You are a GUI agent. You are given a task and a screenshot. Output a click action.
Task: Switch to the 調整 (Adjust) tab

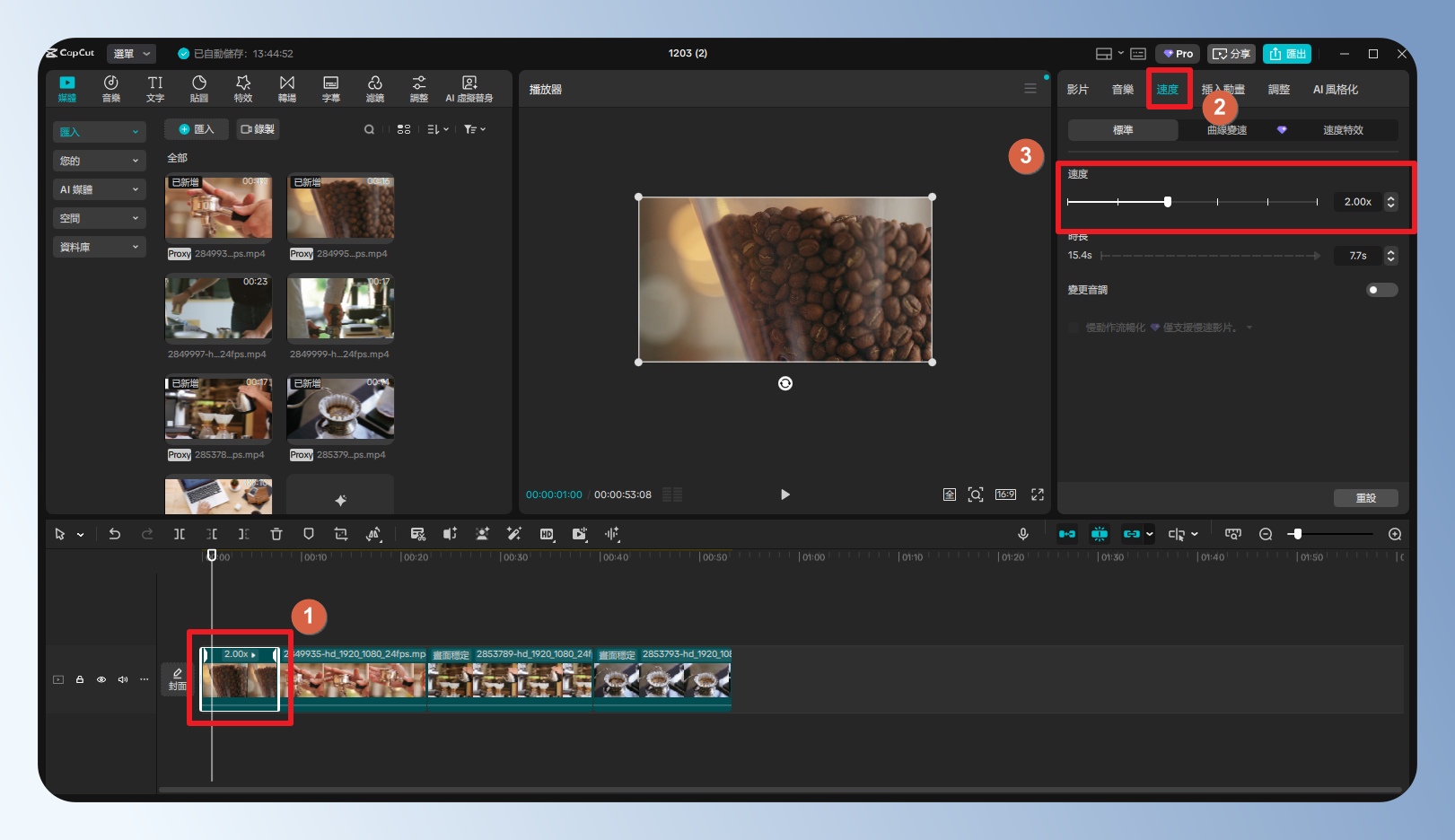(x=1278, y=90)
